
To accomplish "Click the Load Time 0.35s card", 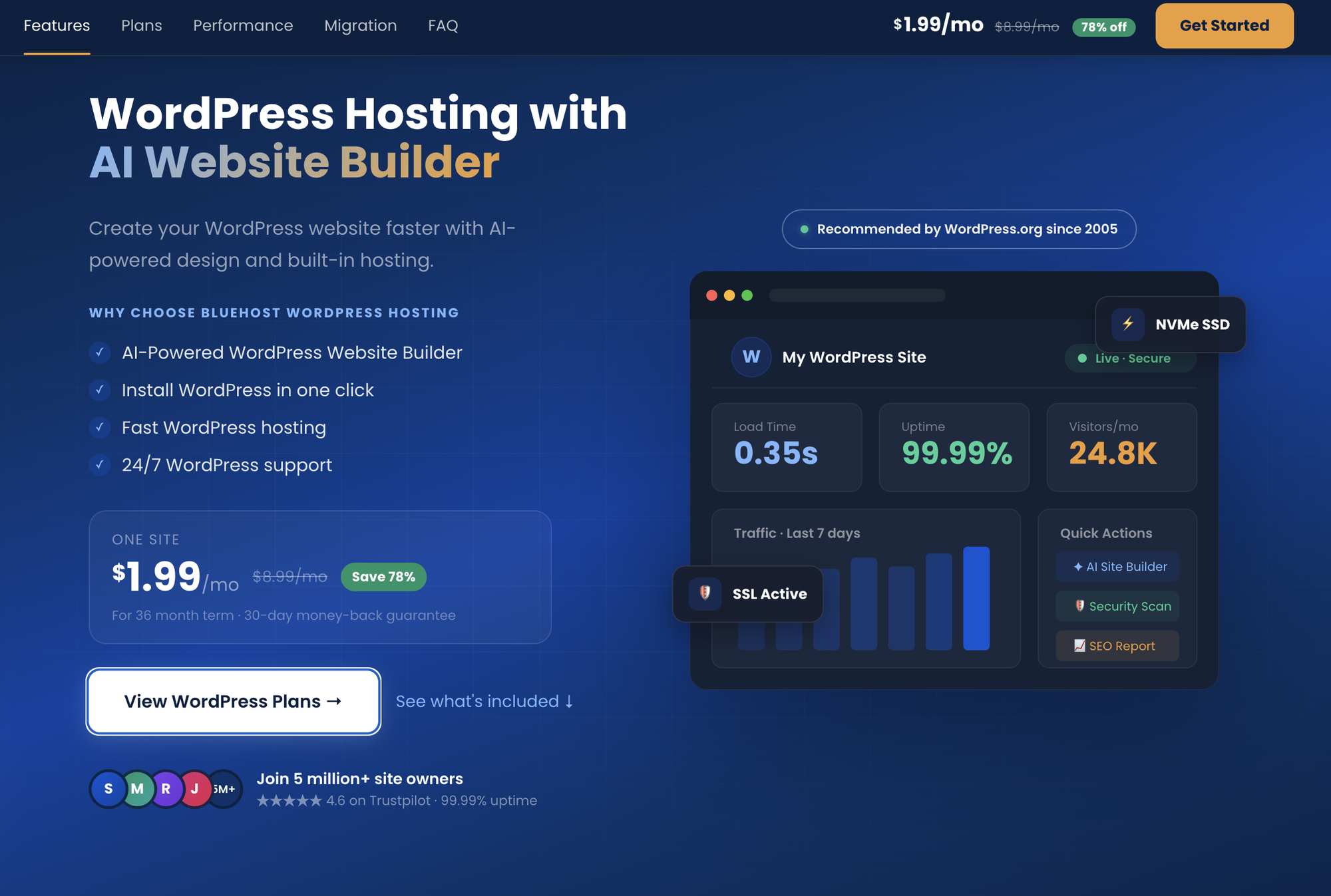I will 786,447.
